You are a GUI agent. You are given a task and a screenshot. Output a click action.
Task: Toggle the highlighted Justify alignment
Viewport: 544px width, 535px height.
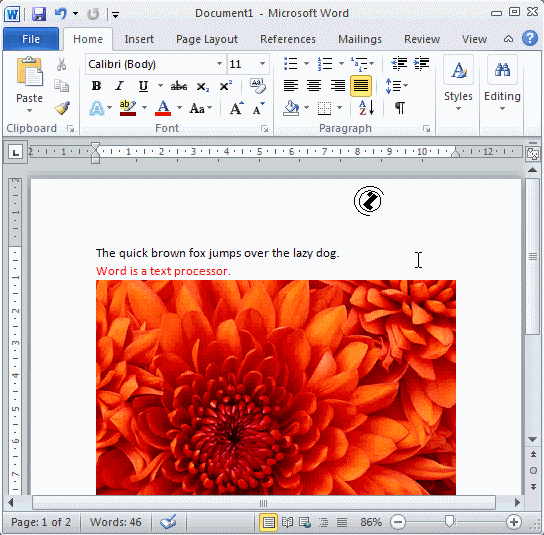click(x=361, y=86)
